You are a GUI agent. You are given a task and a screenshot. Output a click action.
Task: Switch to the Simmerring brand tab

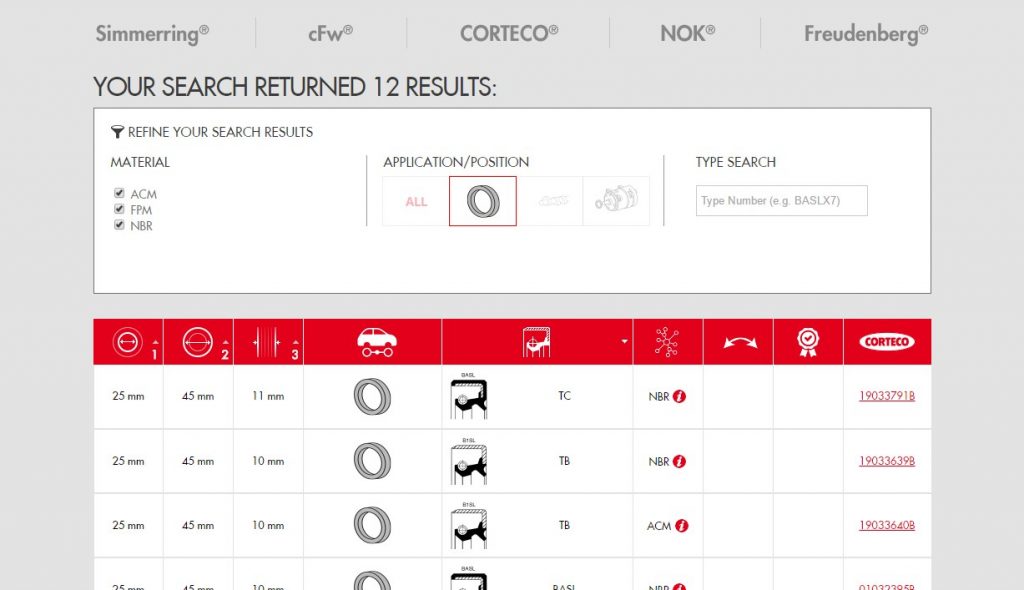[x=152, y=33]
